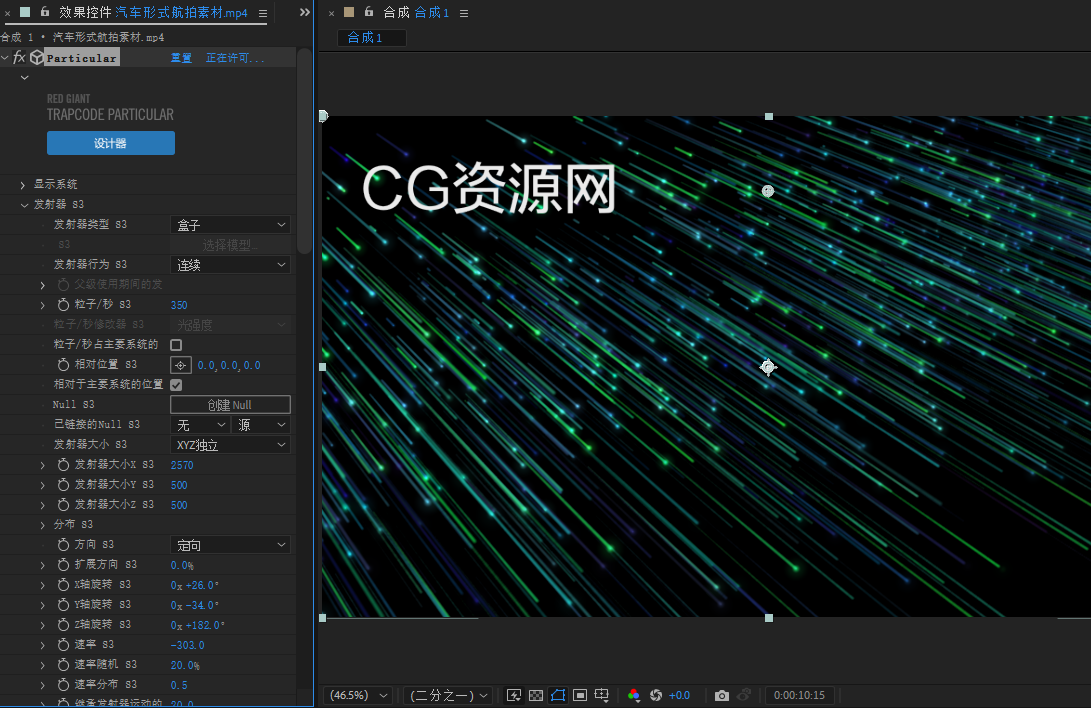
Task: Collapse the 发射器 S3 section
Action: 24,204
